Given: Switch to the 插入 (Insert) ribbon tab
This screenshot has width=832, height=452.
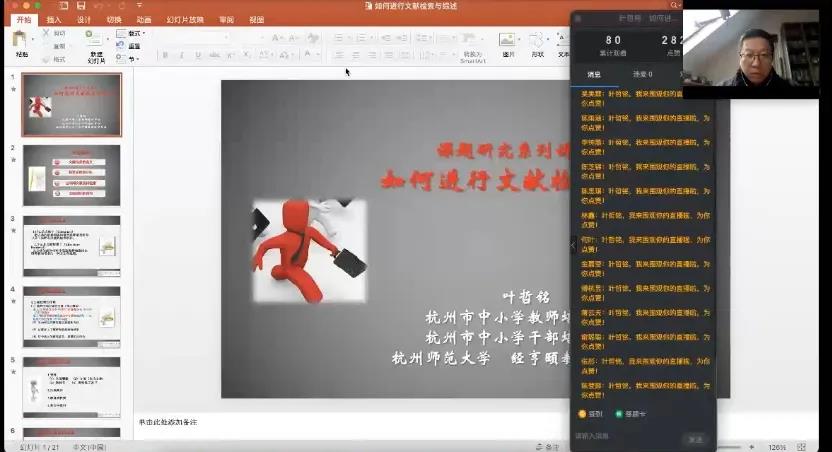Looking at the screenshot, I should coord(53,19).
